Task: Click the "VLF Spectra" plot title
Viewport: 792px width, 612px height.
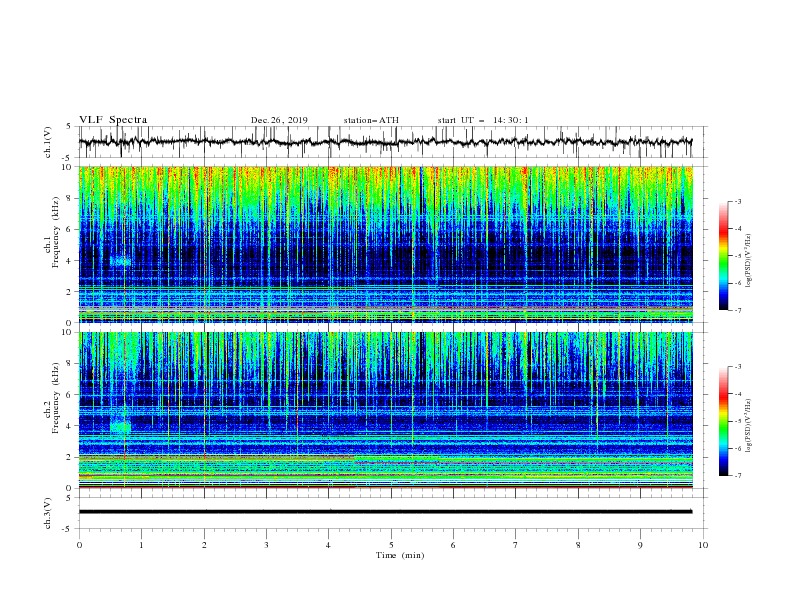Action: tap(113, 120)
